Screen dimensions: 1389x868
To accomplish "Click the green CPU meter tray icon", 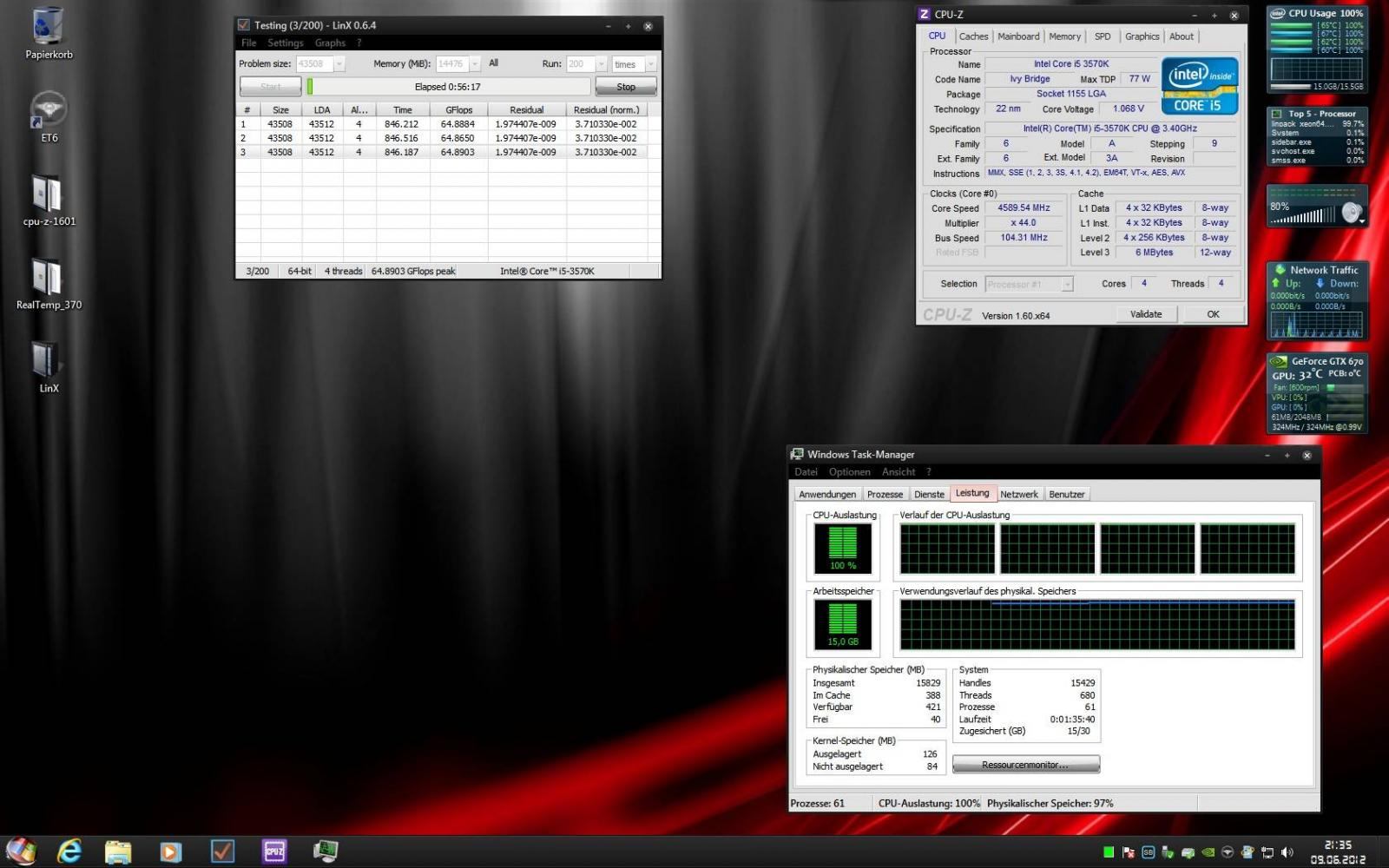I will 1109,852.
